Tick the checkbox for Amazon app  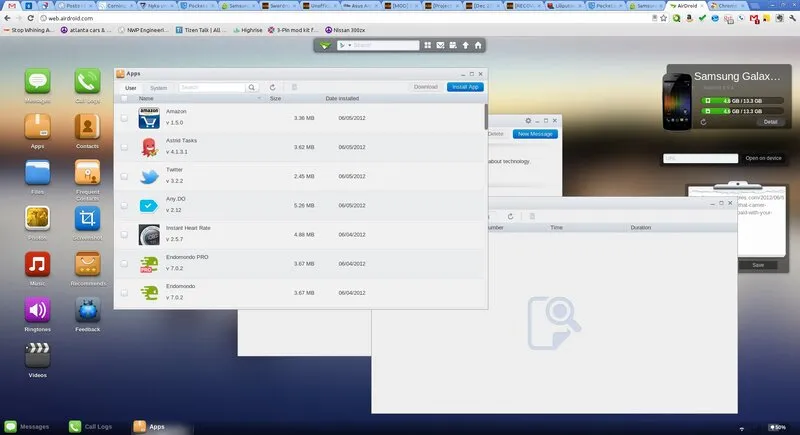(x=124, y=118)
